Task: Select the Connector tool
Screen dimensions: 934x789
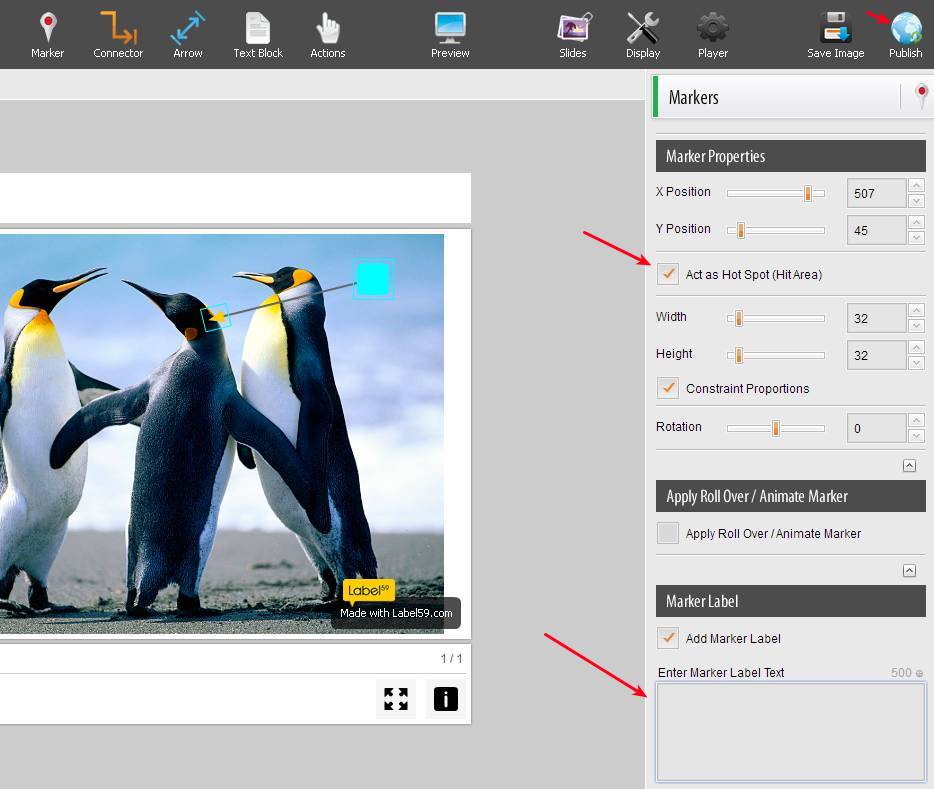Action: pos(118,34)
